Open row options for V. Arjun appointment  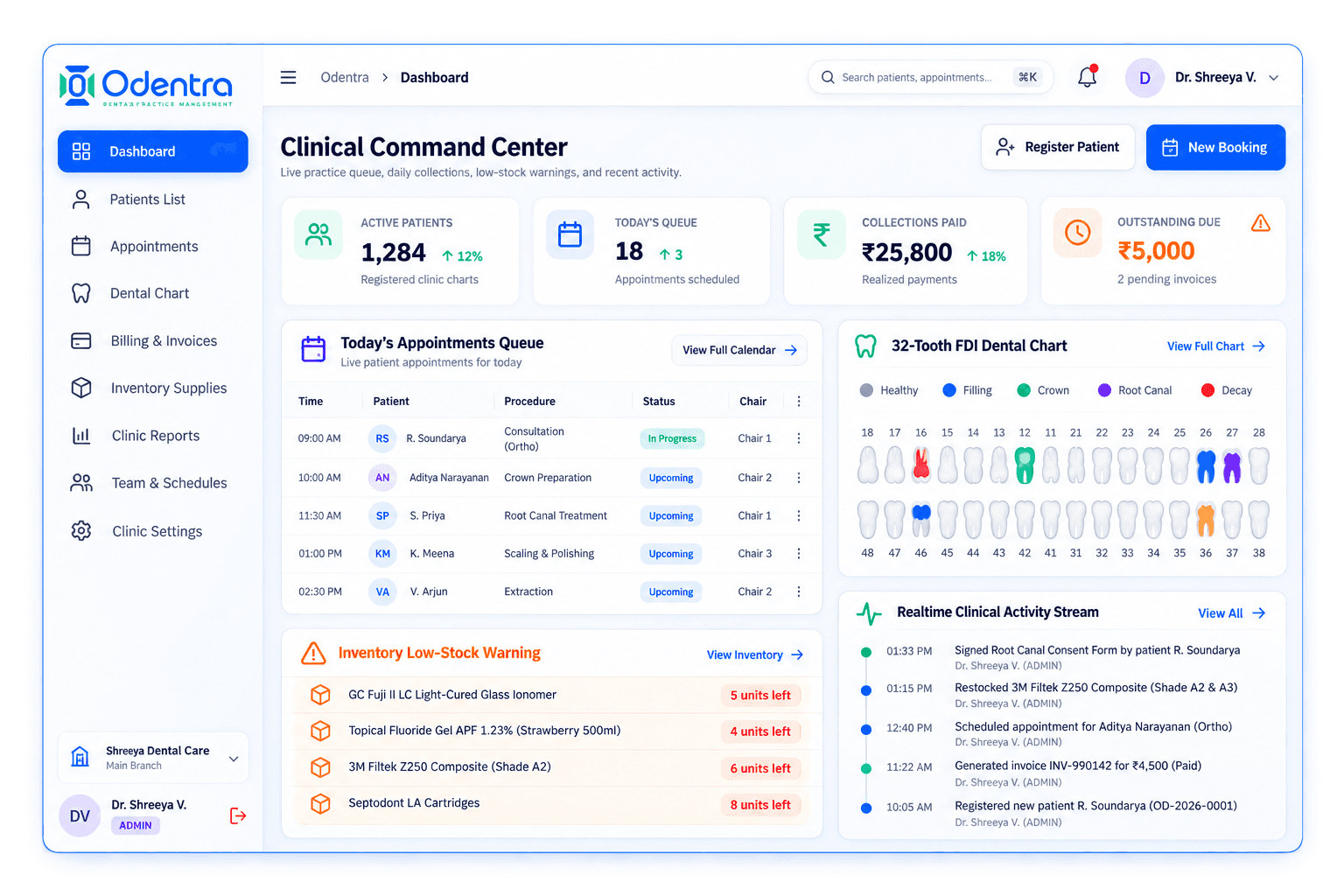[x=798, y=591]
